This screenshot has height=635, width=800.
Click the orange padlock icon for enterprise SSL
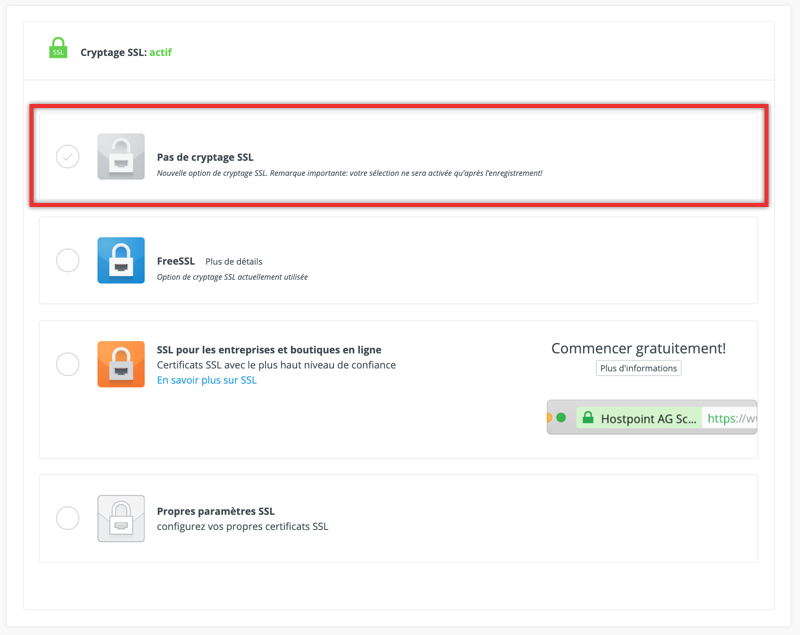pyautogui.click(x=121, y=364)
